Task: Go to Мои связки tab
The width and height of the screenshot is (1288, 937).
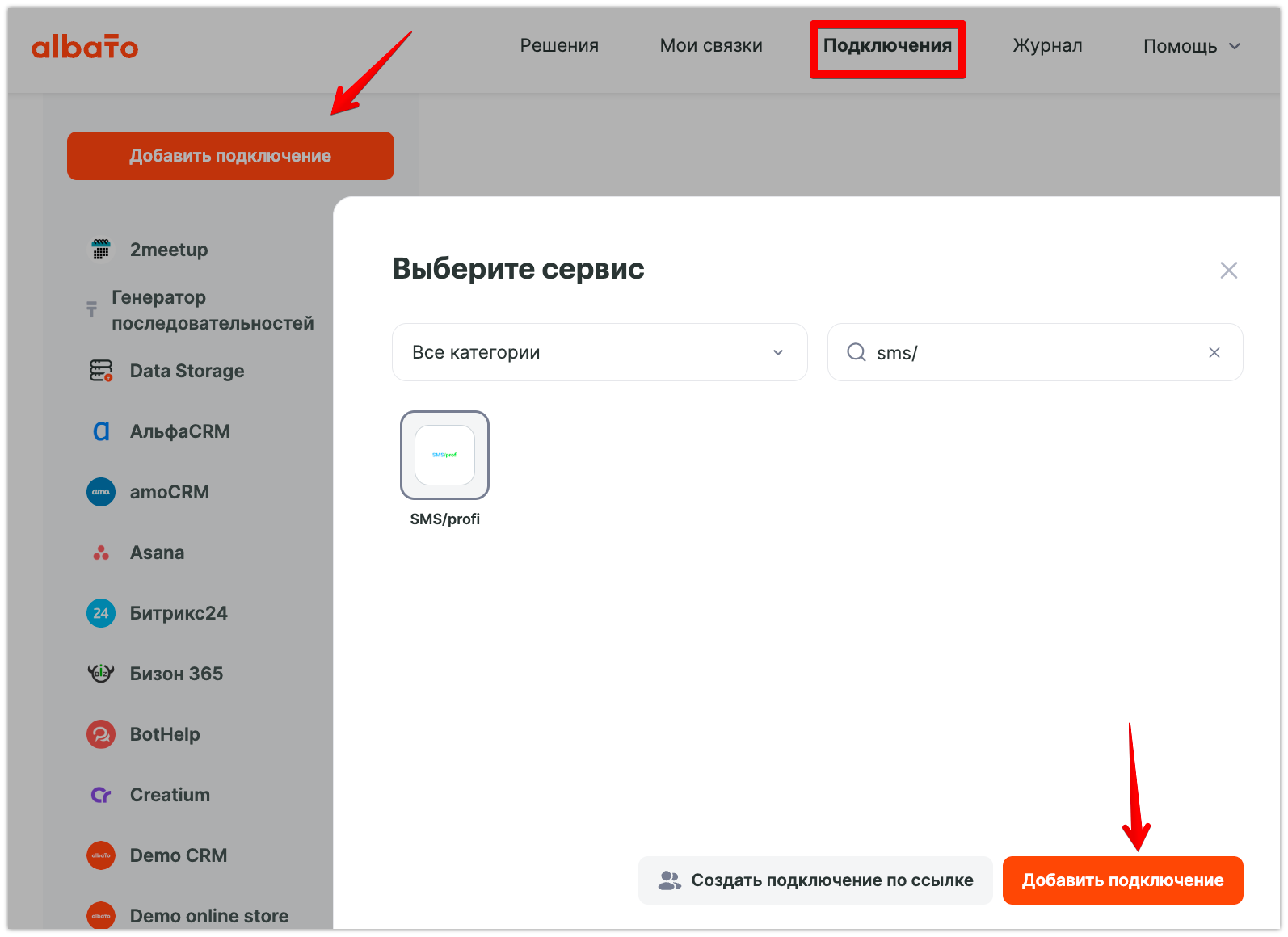Action: coord(711,46)
